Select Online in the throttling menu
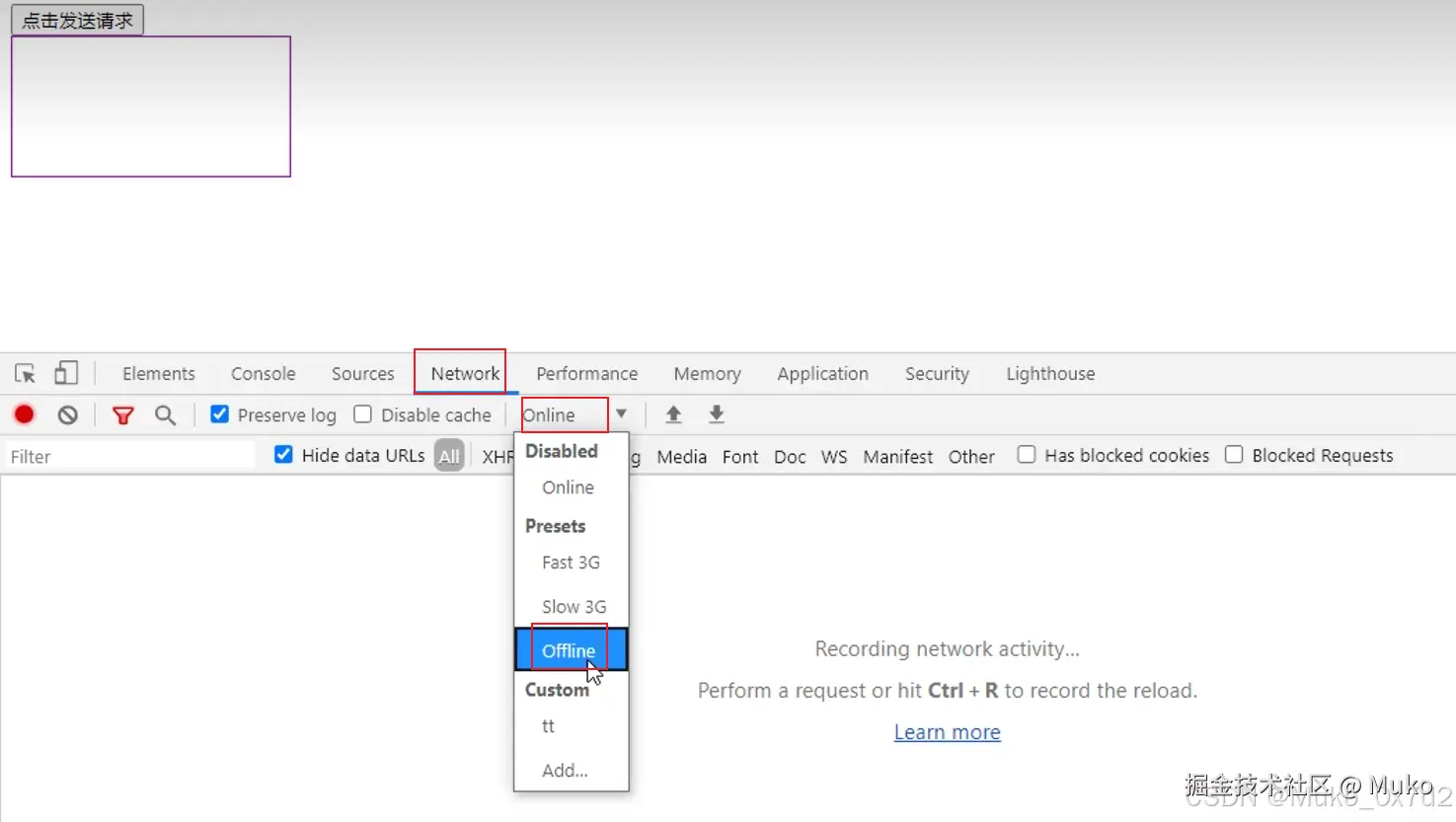This screenshot has width=1456, height=822. pos(571,487)
